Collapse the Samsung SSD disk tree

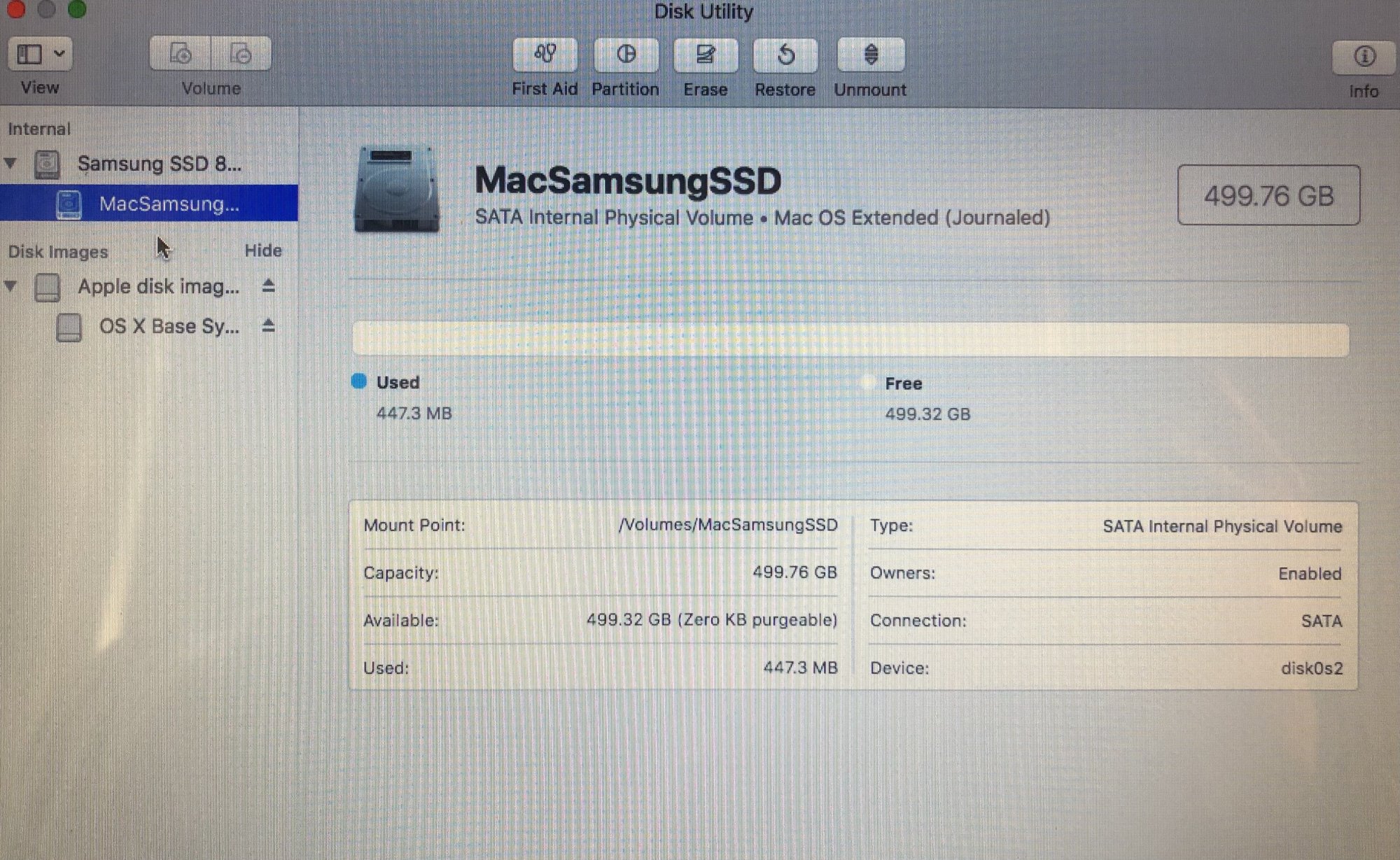pos(10,163)
